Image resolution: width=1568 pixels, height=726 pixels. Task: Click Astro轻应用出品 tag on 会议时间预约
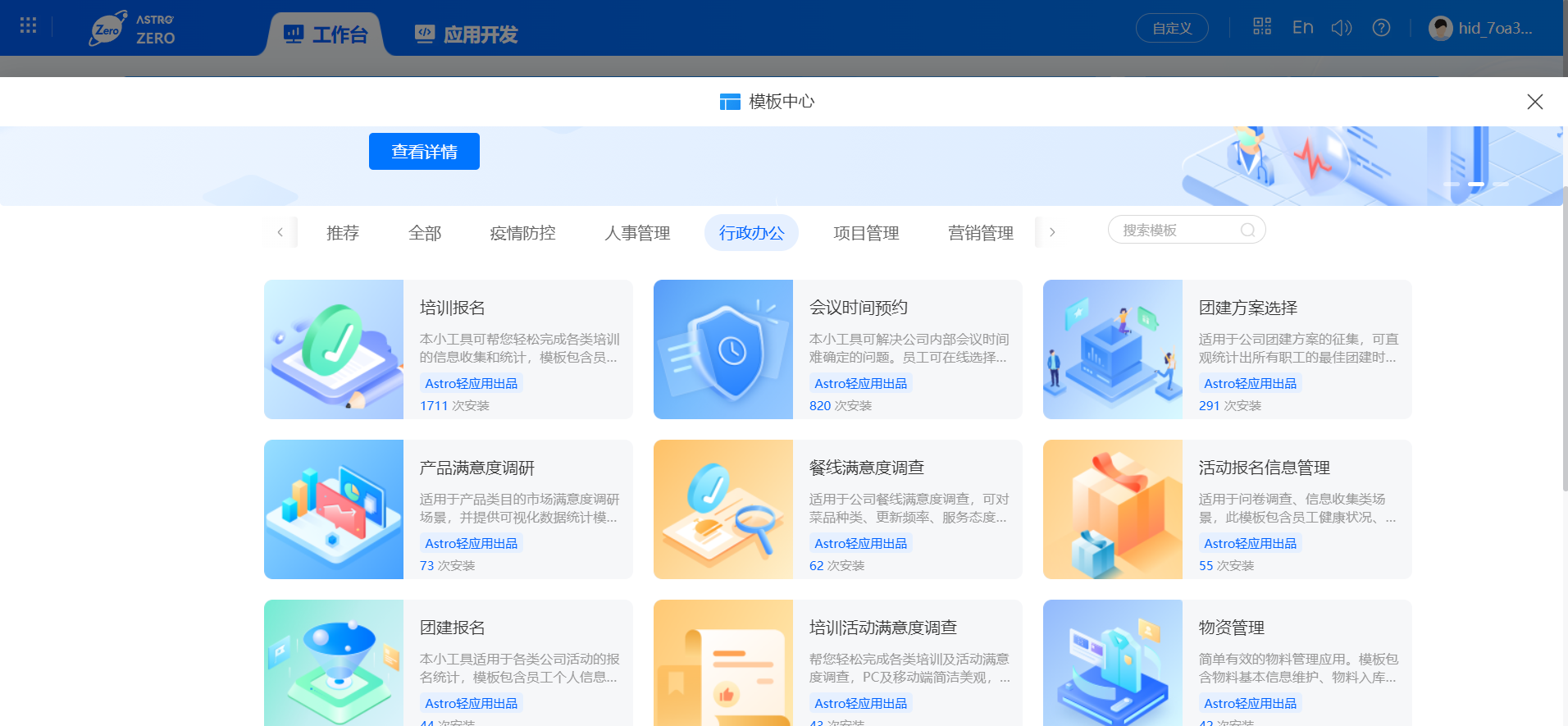[861, 383]
